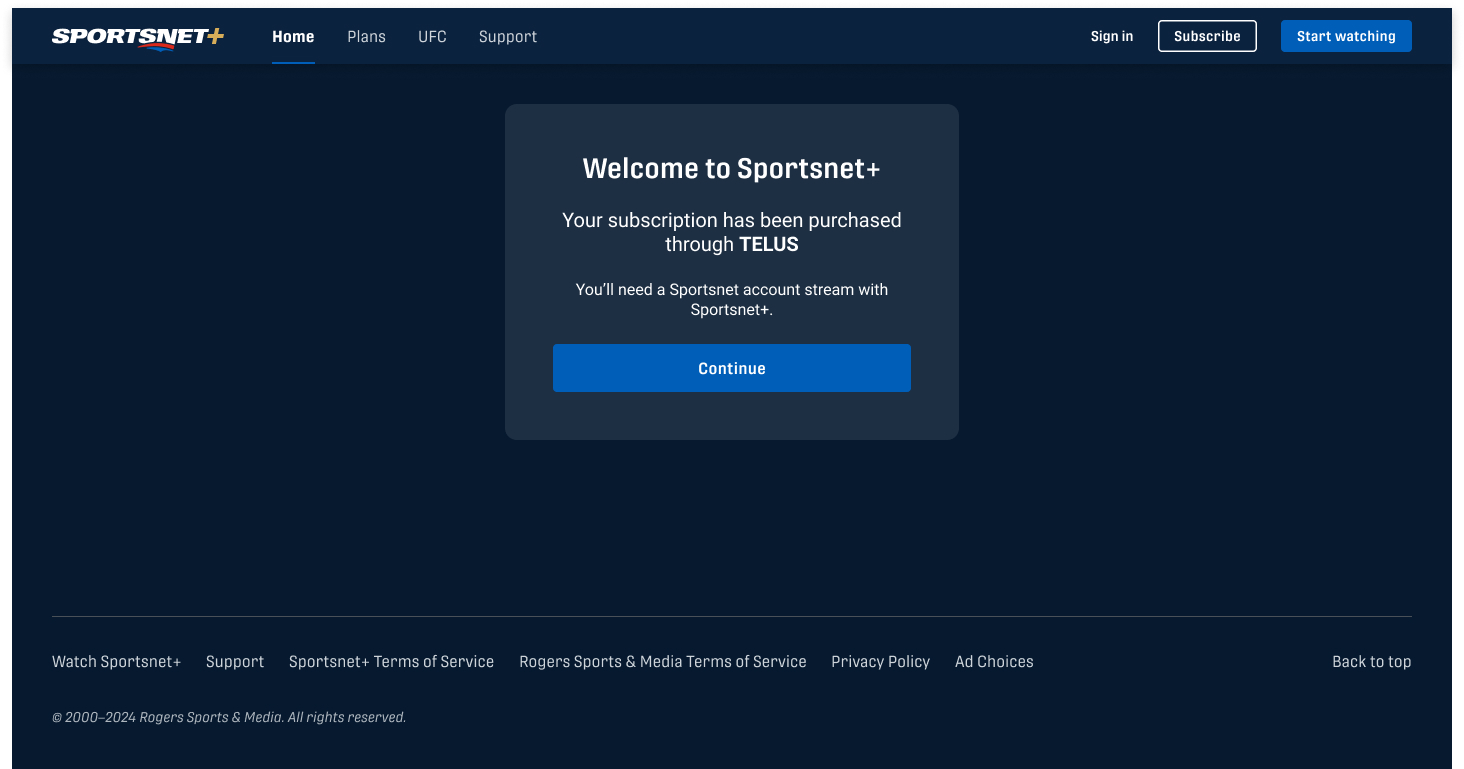Click the Sportsnet account requirement message
Image resolution: width=1464 pixels, height=769 pixels.
pos(732,300)
